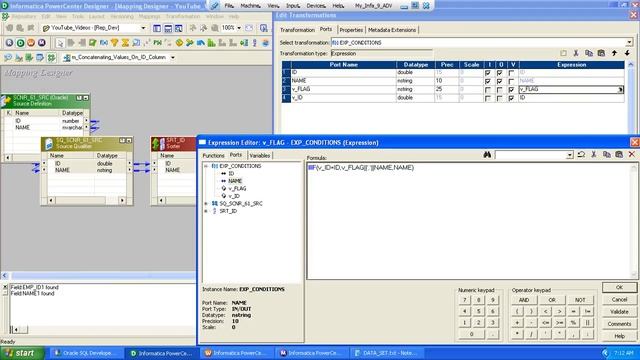Click the cut scissors icon in Expression Editor
The height and width of the screenshot is (360, 640).
pyautogui.click(x=594, y=155)
